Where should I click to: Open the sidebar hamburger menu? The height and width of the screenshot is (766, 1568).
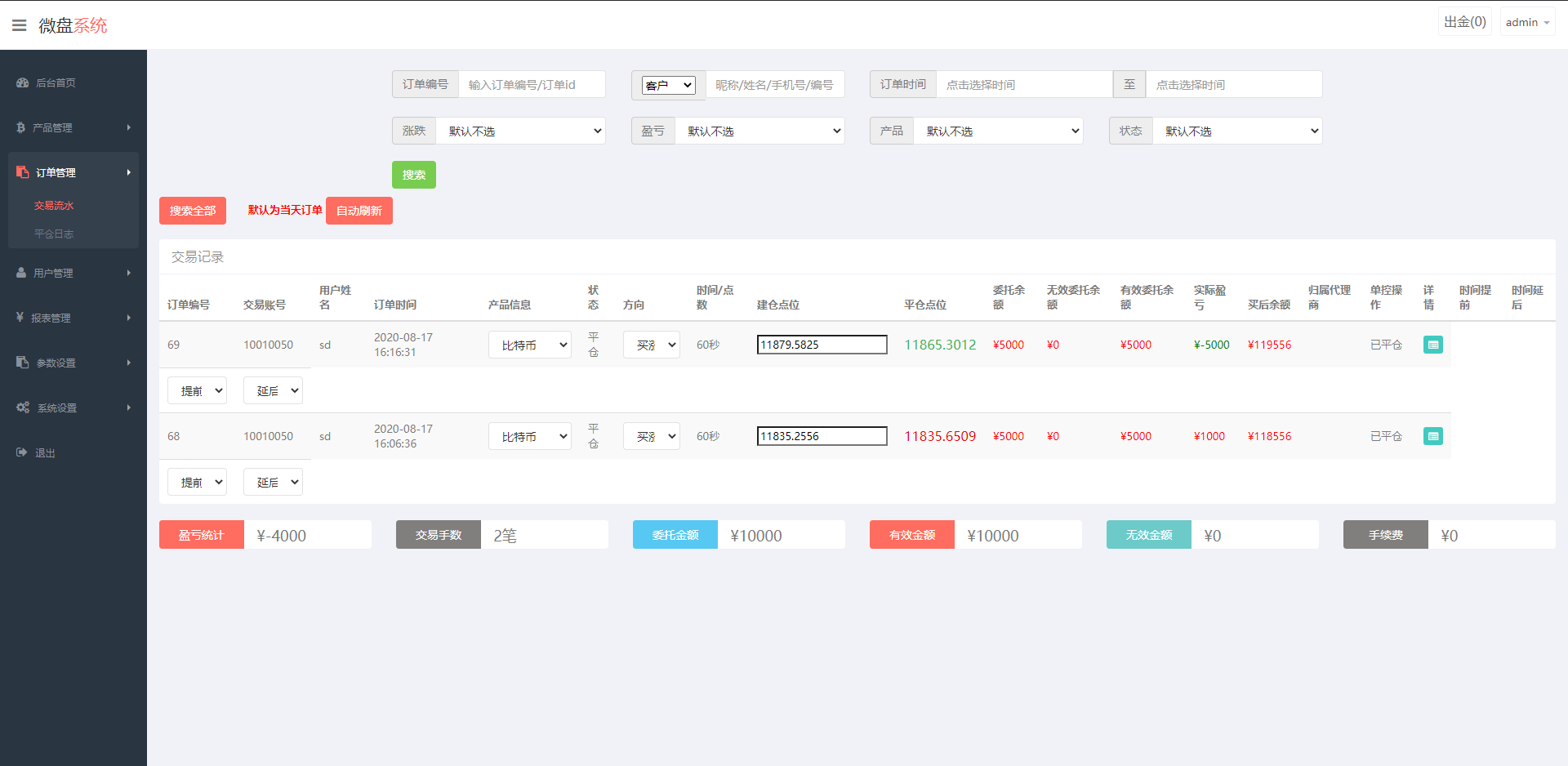point(19,24)
